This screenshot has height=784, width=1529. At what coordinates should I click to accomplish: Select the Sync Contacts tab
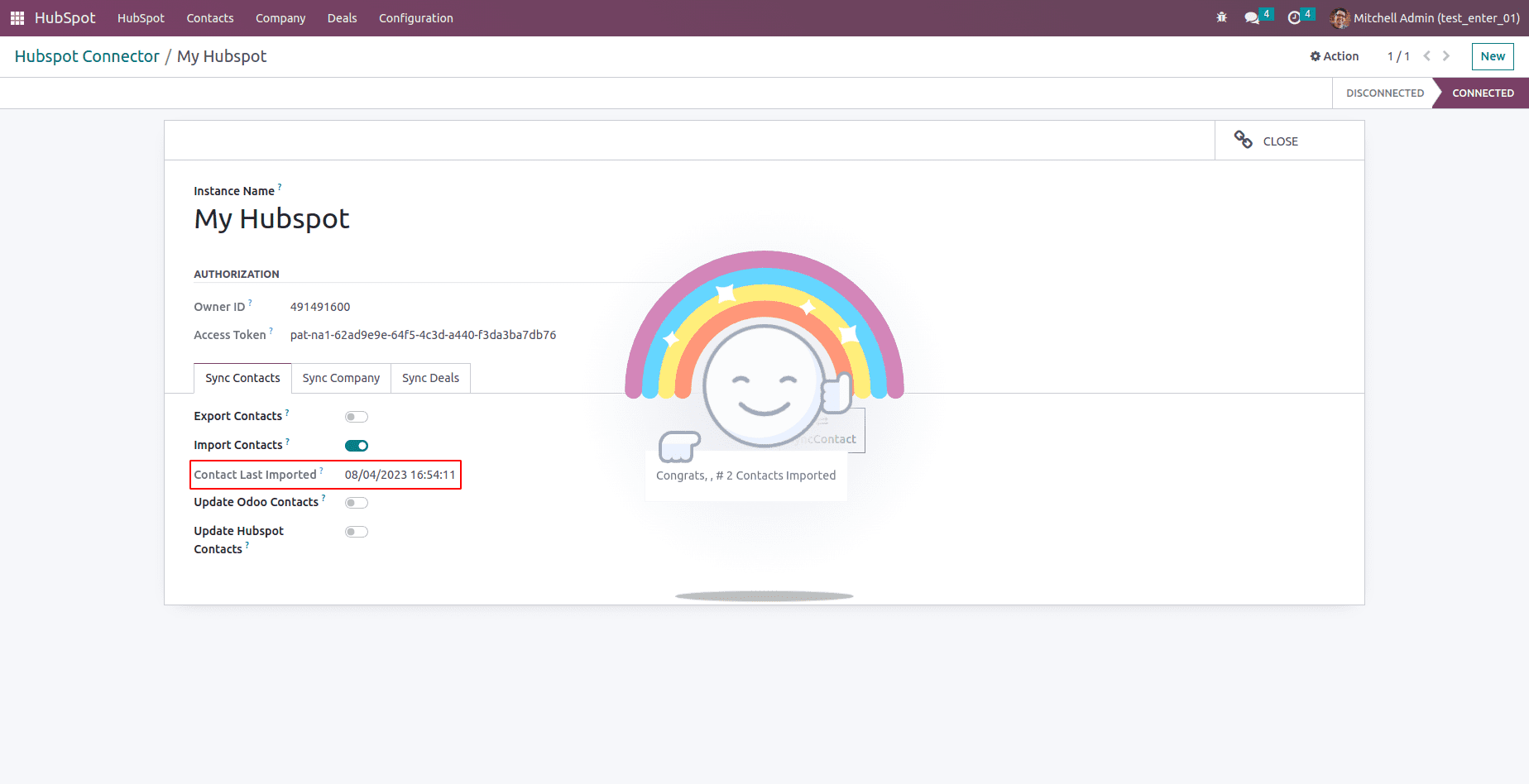coord(242,378)
